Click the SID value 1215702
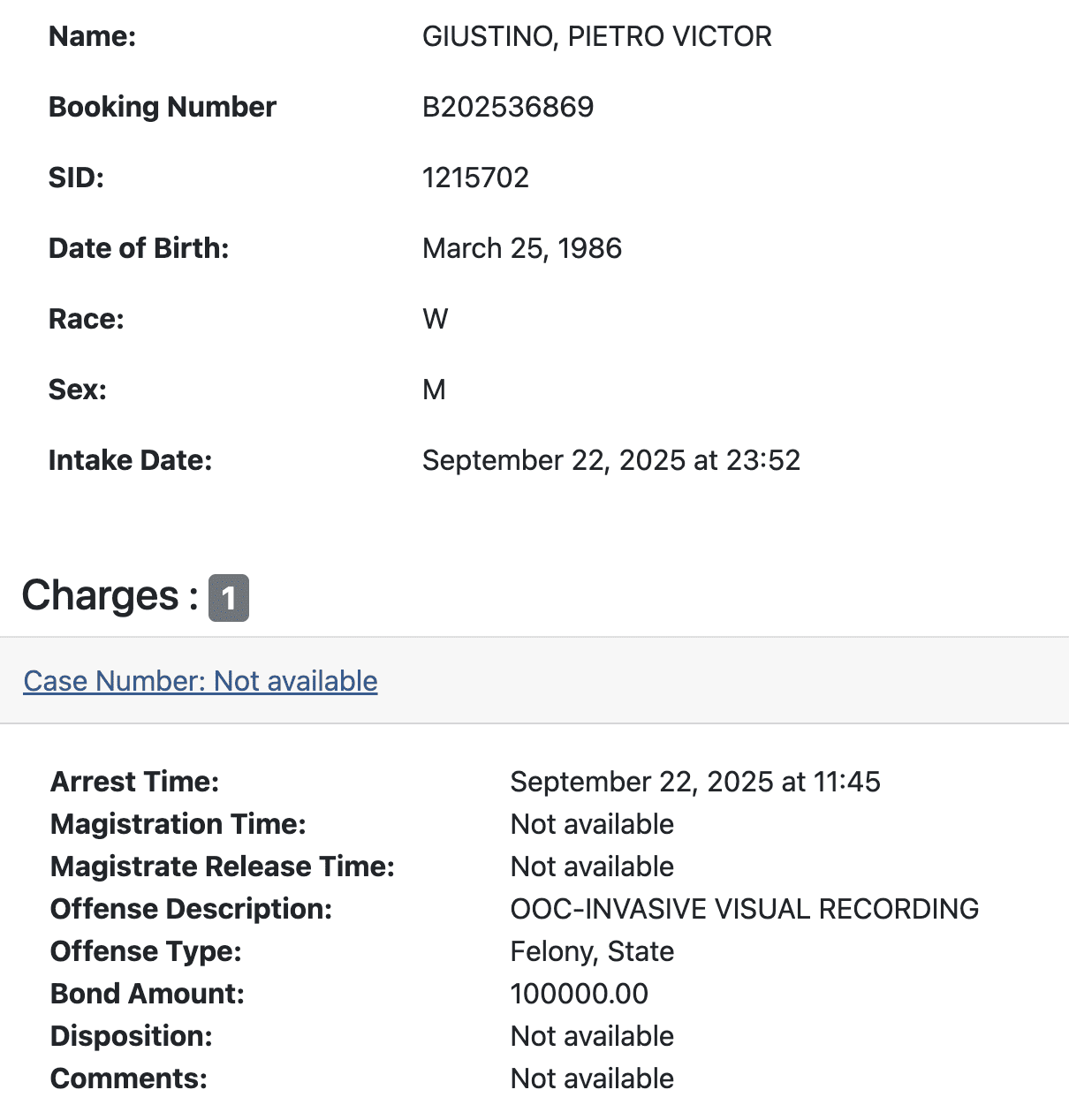 (475, 178)
